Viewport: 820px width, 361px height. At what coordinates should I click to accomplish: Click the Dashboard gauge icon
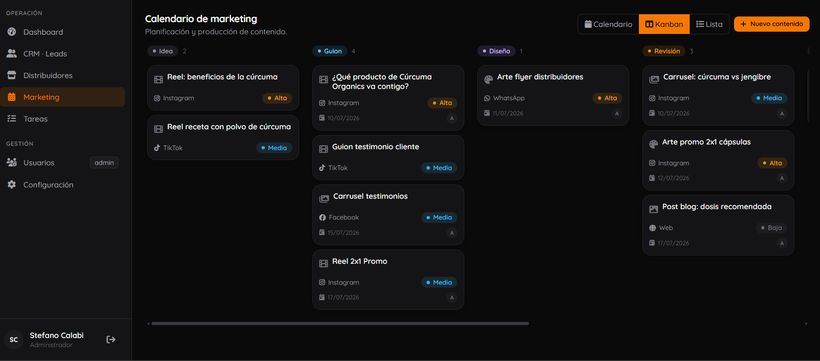(12, 32)
